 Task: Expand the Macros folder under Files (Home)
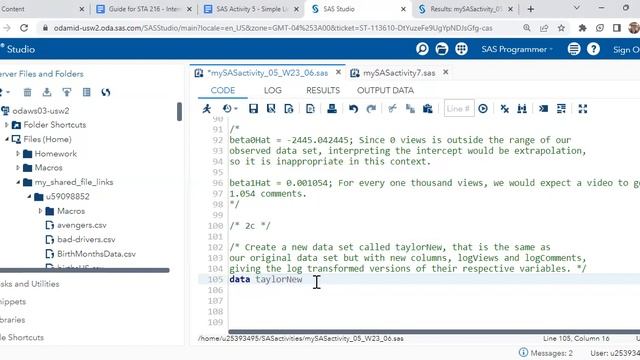coord(18,168)
